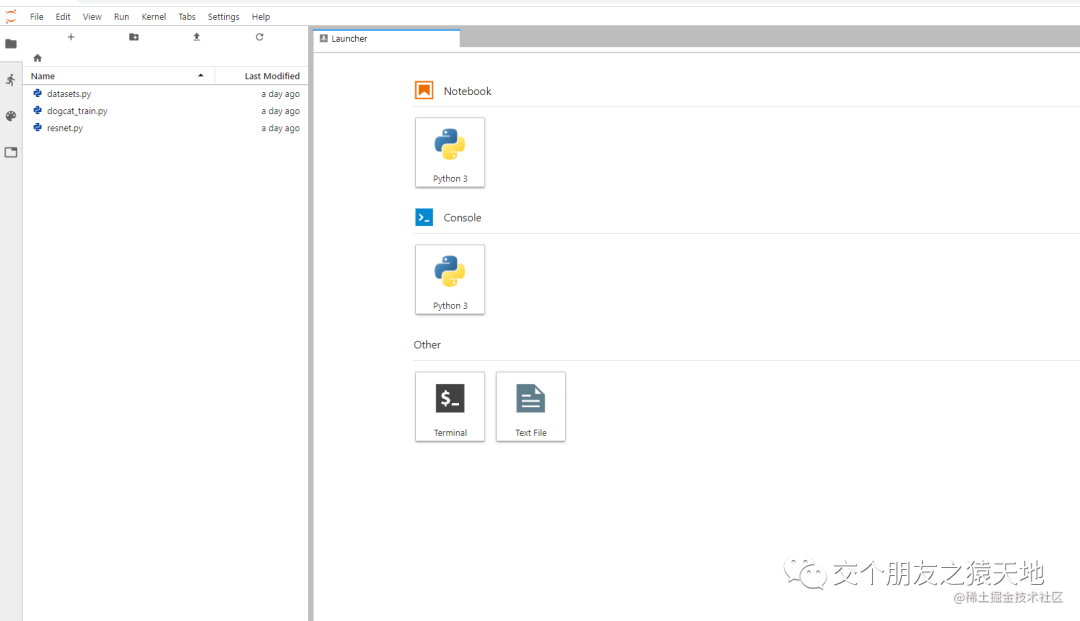
Task: Select the datasets.py file
Action: (165, 94)
